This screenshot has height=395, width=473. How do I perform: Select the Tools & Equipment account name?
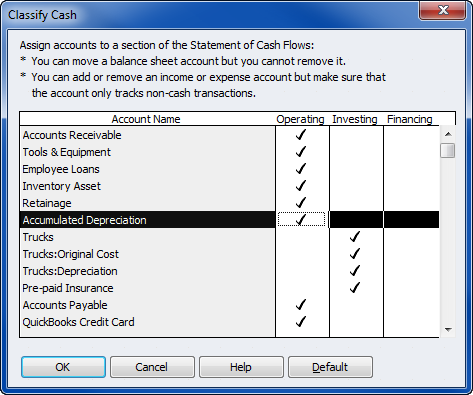point(67,152)
